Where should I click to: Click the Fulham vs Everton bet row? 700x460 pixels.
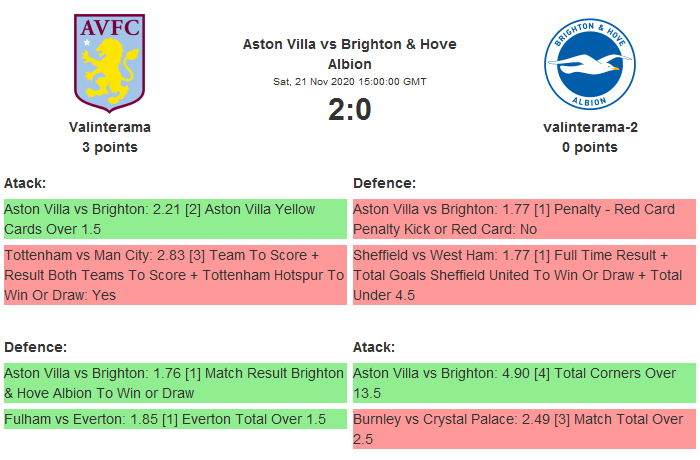tap(175, 419)
